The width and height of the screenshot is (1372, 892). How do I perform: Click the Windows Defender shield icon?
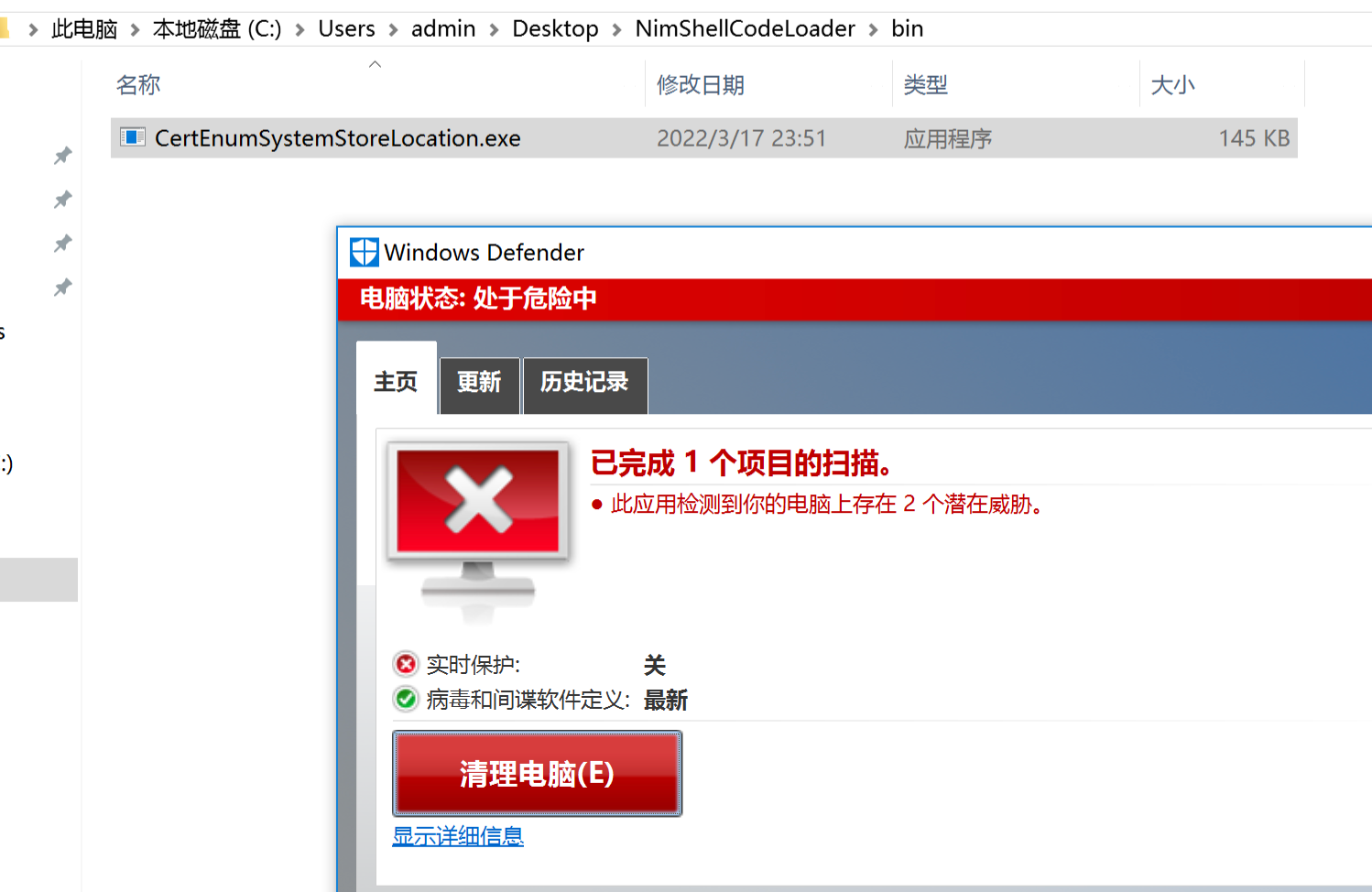365,252
